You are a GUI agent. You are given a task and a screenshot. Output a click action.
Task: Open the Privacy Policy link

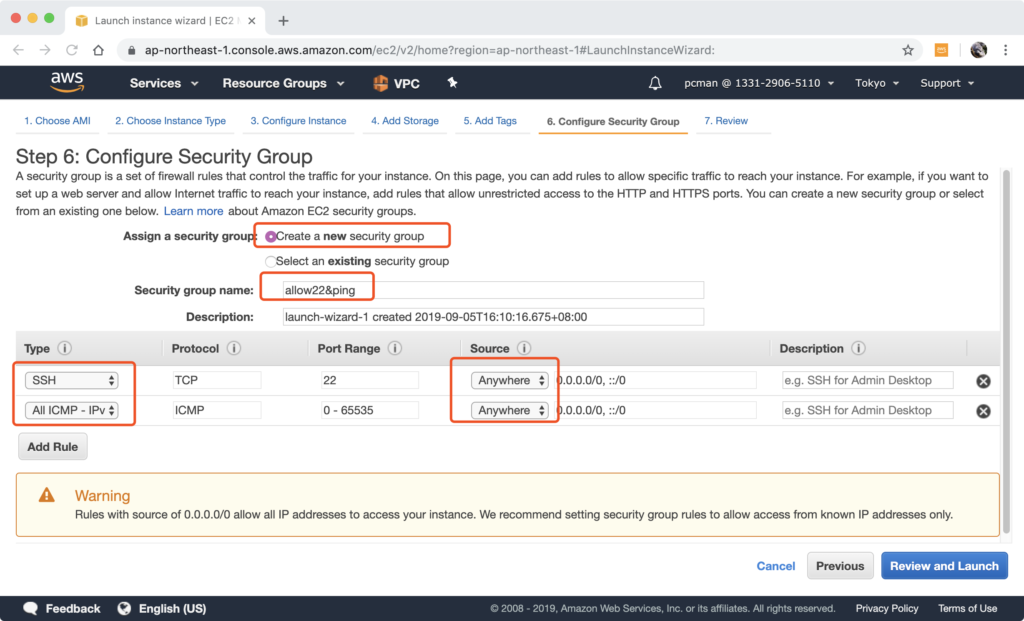887,609
